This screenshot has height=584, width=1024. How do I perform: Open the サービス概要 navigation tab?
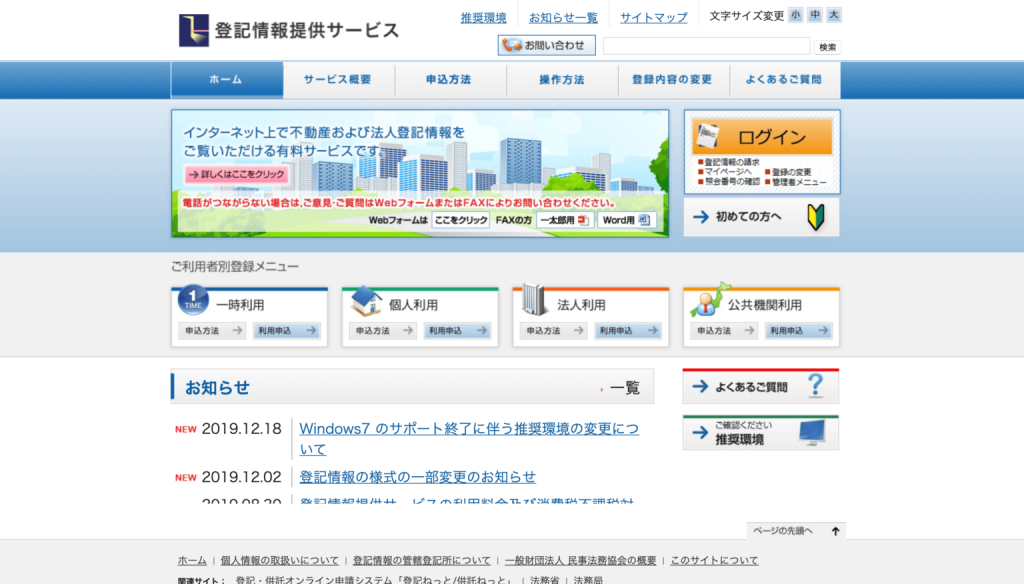click(x=338, y=80)
